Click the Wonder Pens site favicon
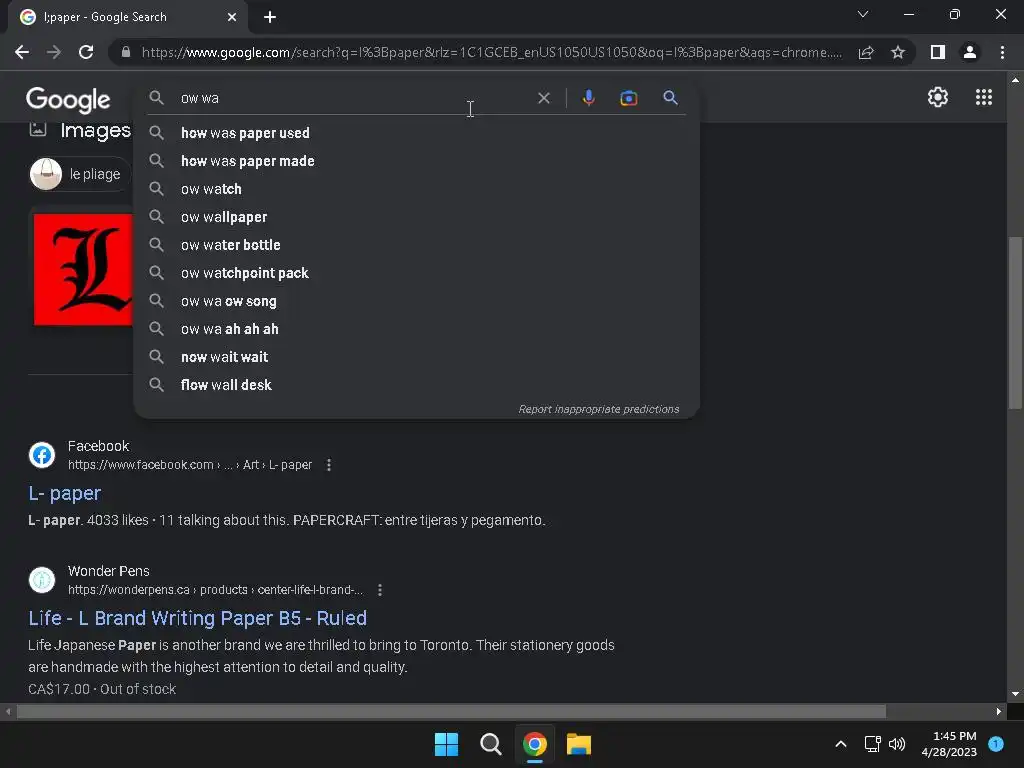 coord(42,580)
